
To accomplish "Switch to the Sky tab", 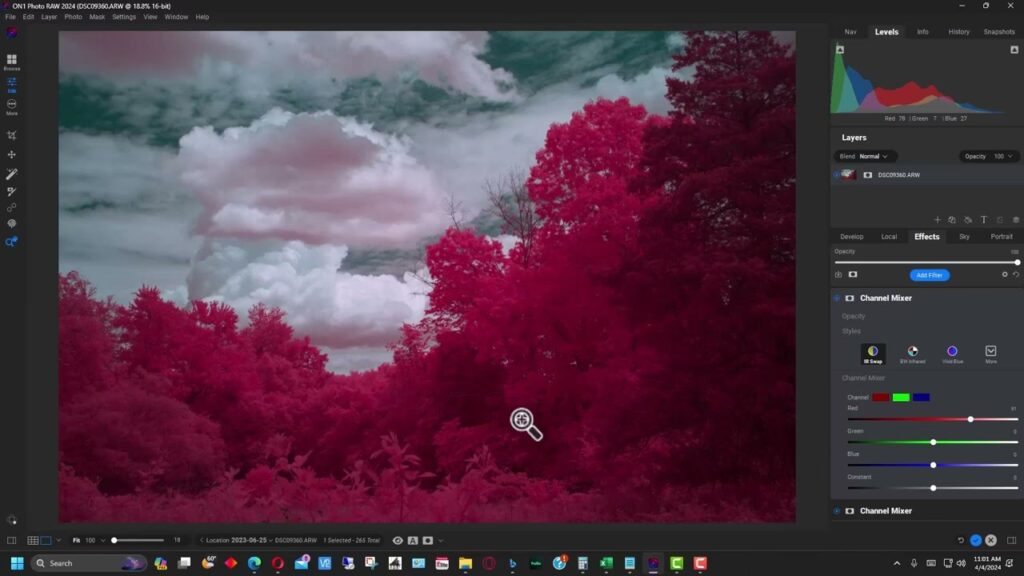I will tap(964, 236).
